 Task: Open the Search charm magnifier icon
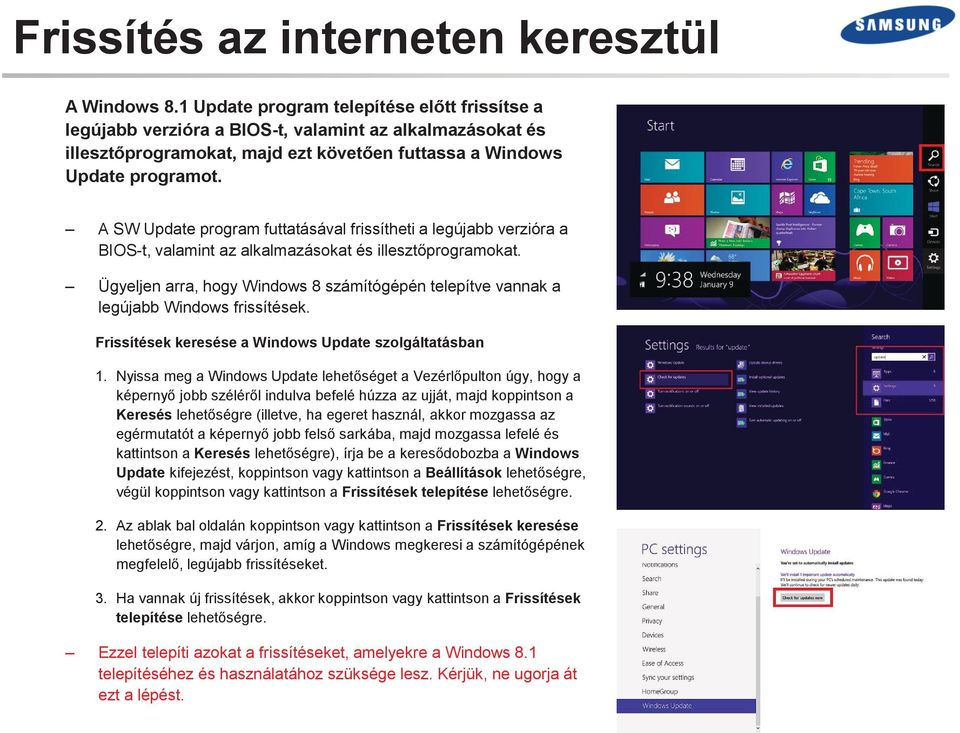(933, 156)
